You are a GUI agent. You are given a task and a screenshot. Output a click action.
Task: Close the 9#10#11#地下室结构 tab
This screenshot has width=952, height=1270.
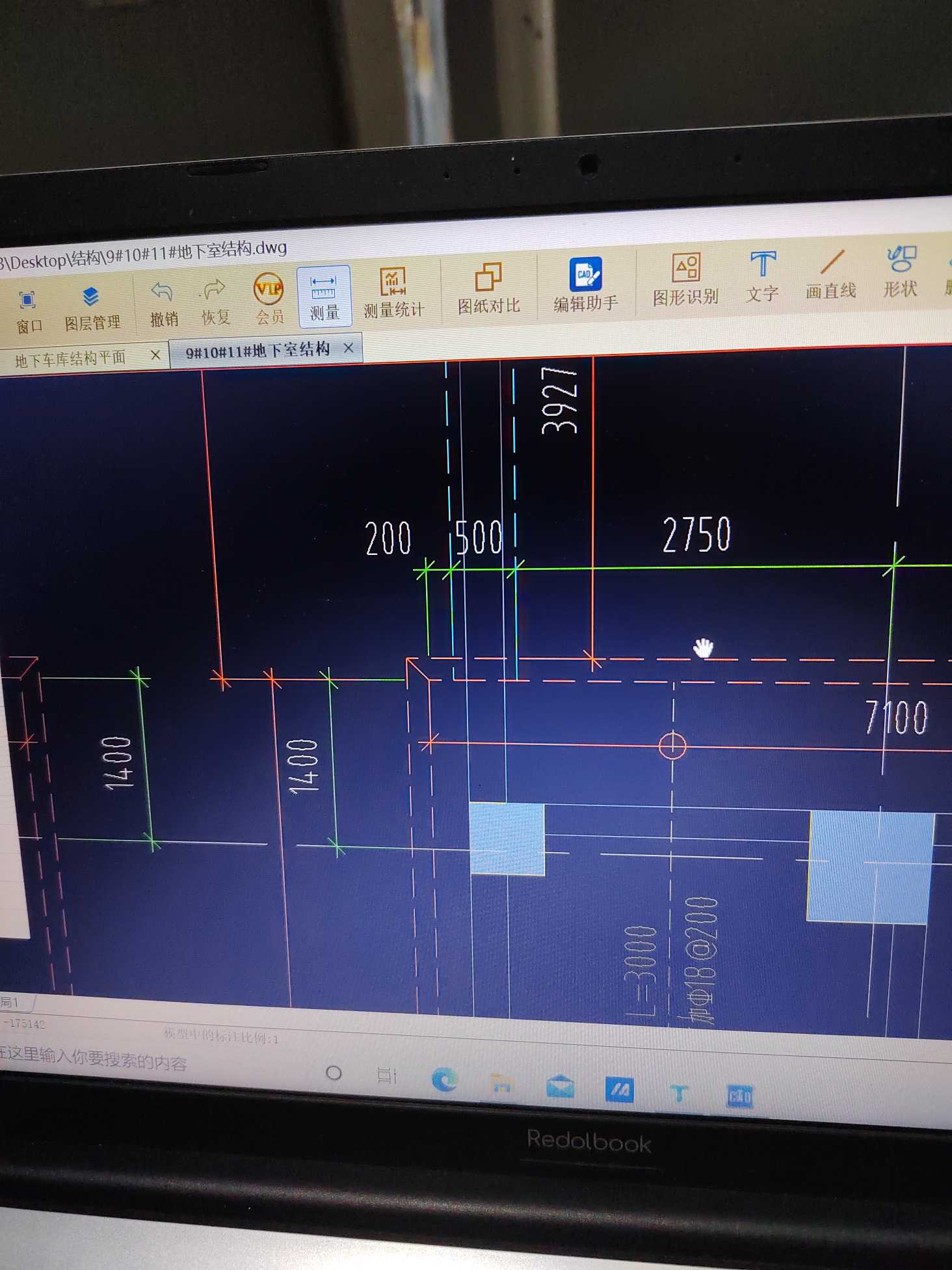point(349,347)
